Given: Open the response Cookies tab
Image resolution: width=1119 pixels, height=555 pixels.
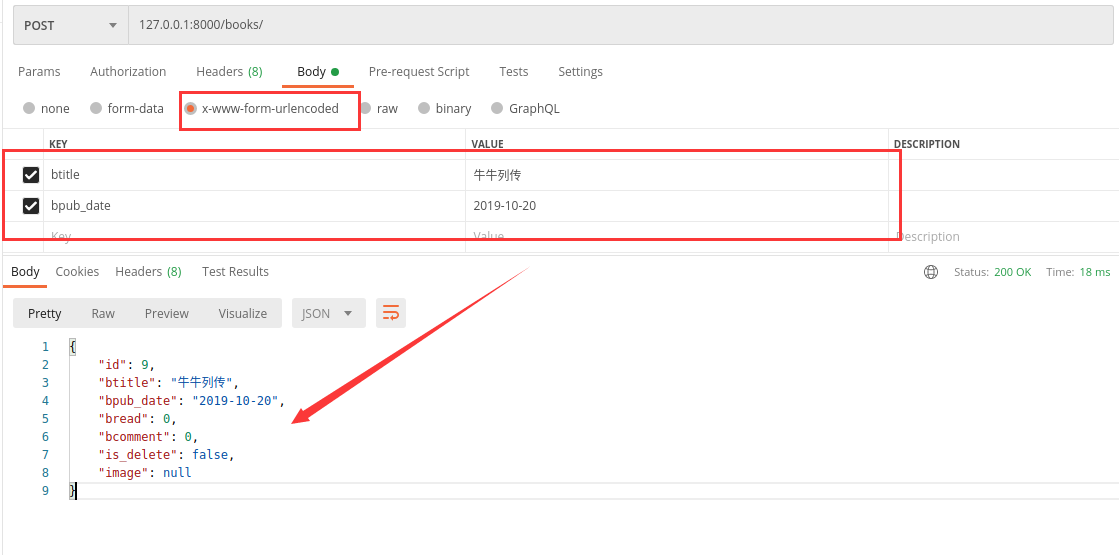Looking at the screenshot, I should tap(77, 272).
